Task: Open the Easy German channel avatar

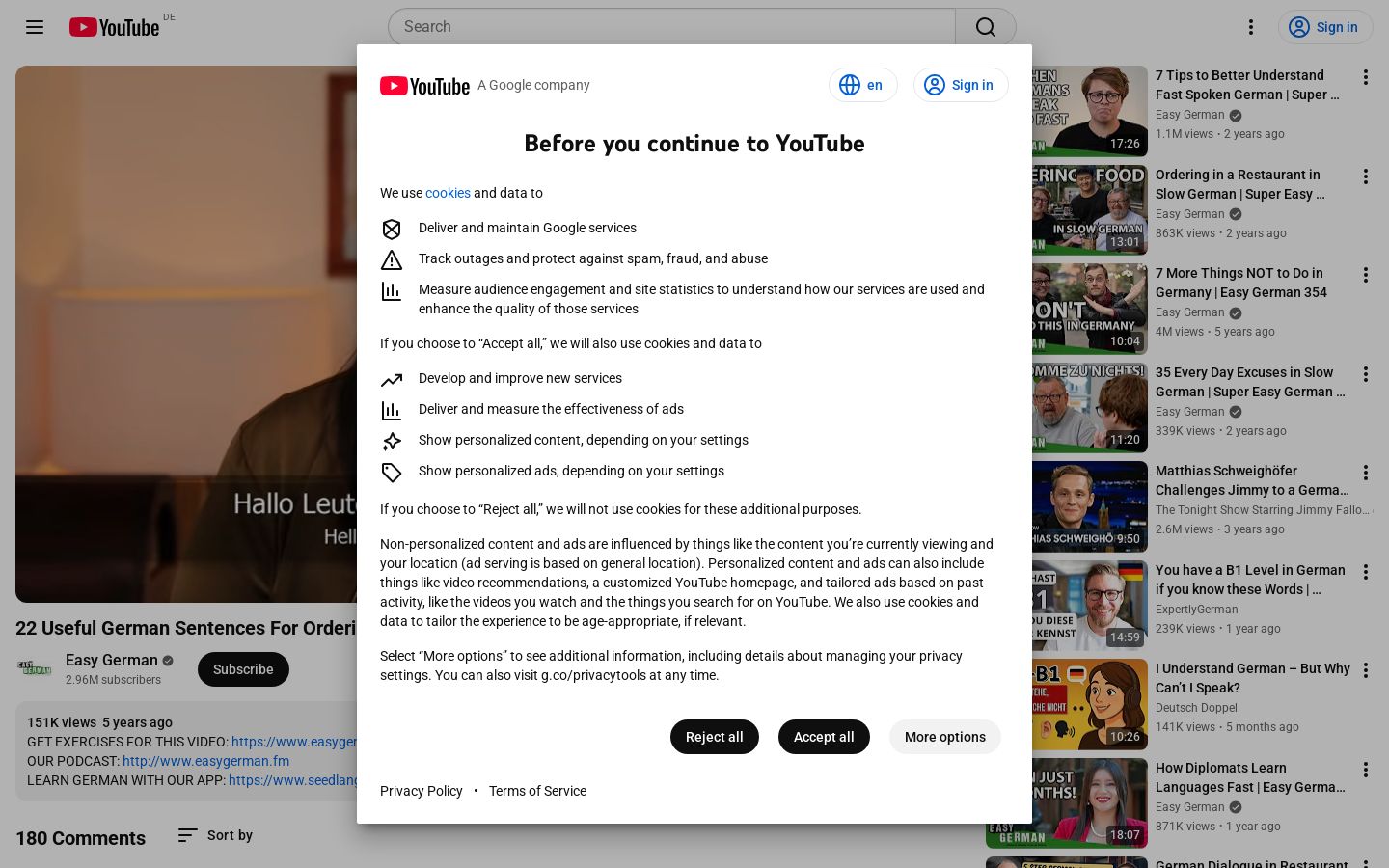Action: [35, 668]
